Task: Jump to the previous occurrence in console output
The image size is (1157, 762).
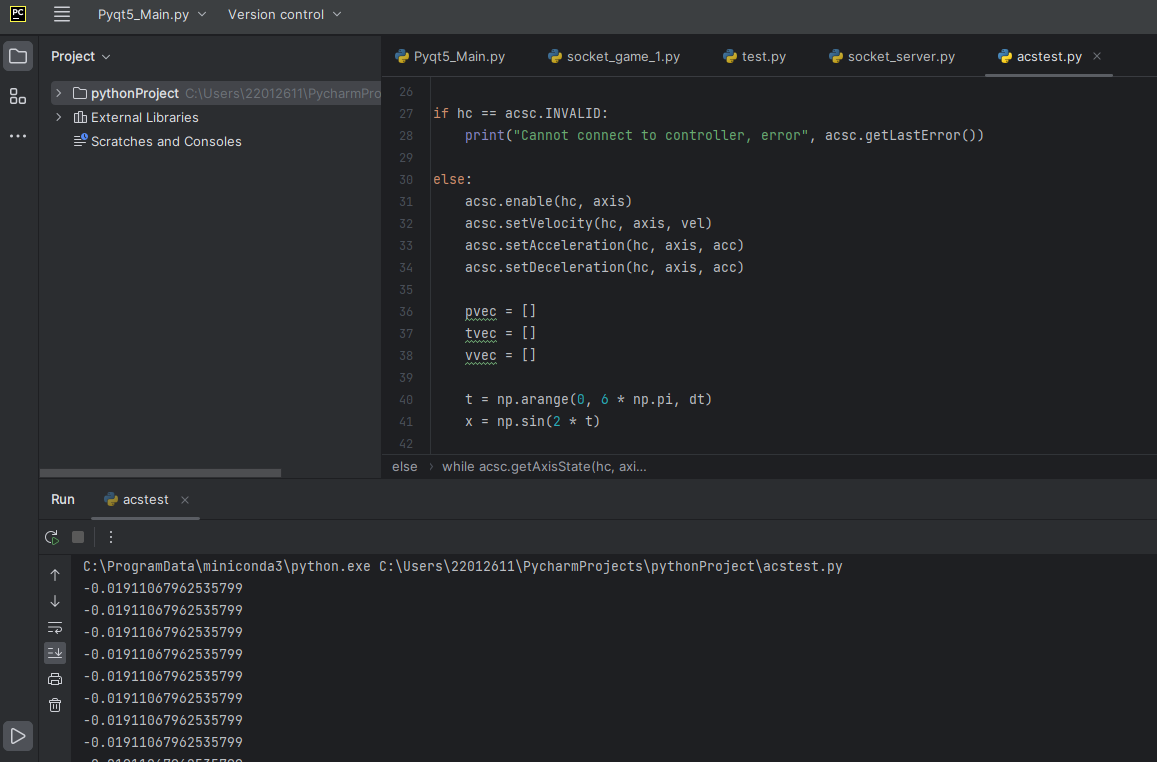Action: [55, 573]
